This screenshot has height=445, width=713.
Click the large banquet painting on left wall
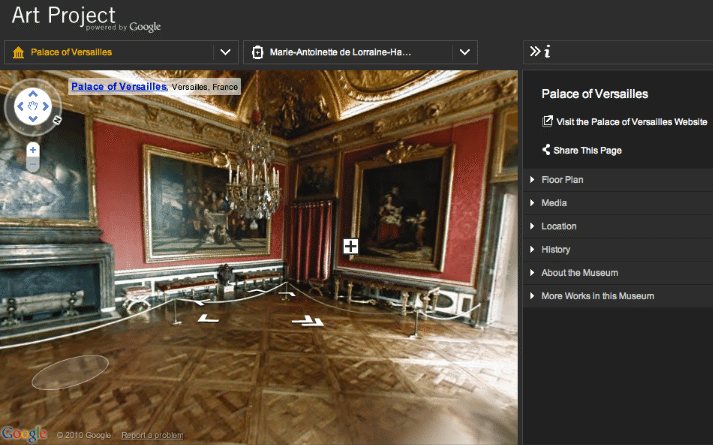(207, 204)
